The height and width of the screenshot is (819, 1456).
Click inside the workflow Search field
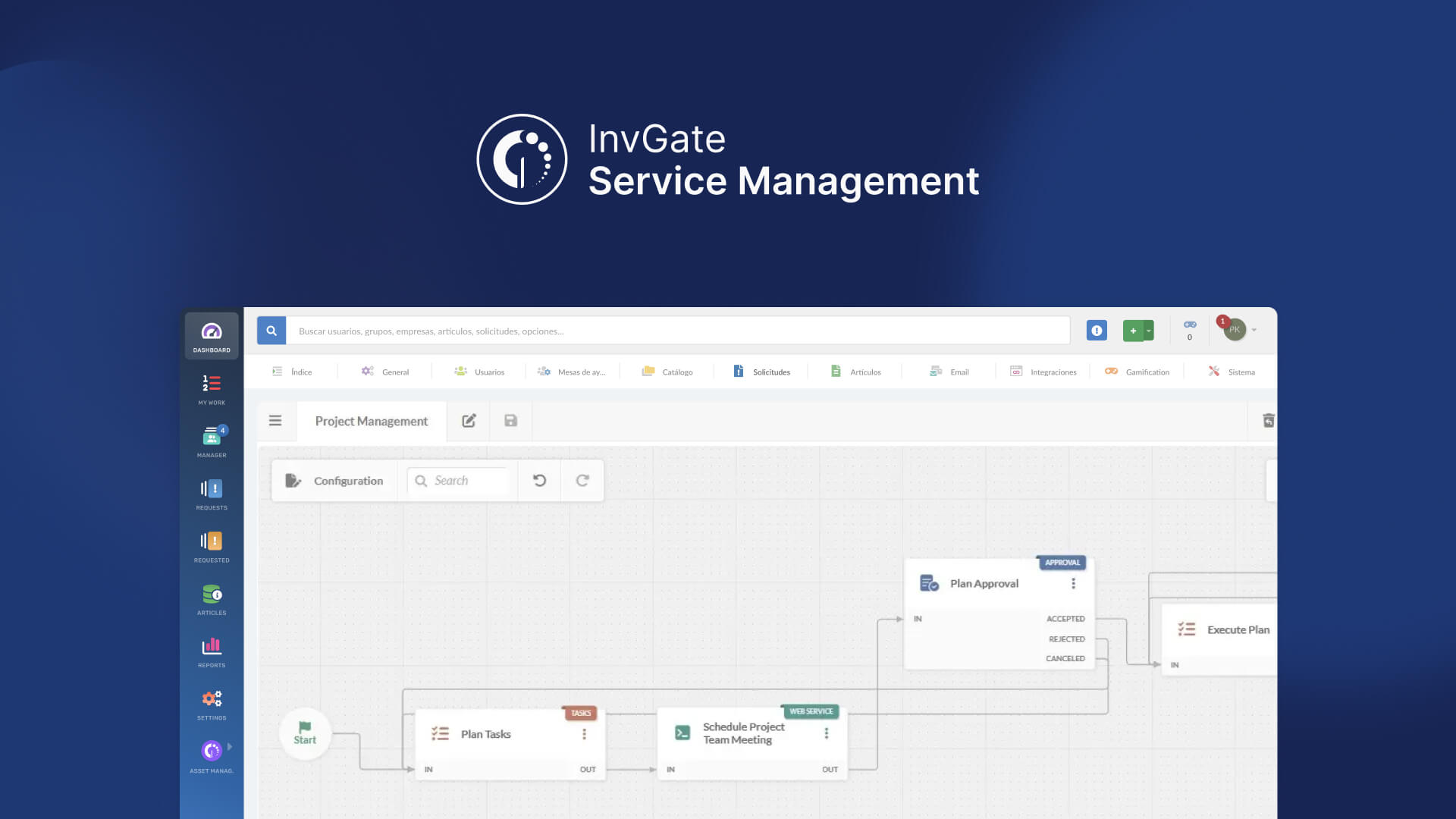pos(463,480)
